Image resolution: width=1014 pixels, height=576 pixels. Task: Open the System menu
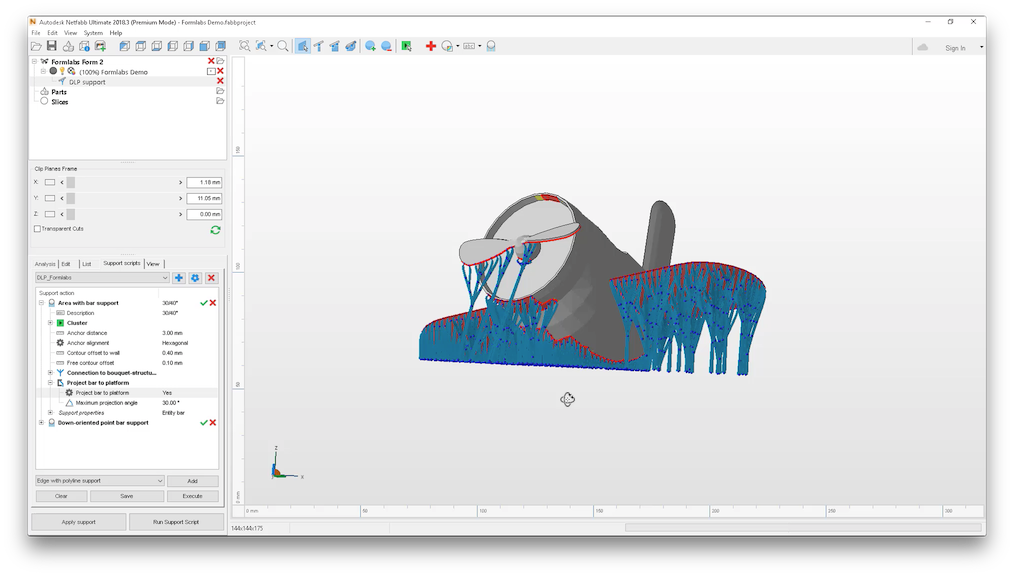coord(93,33)
